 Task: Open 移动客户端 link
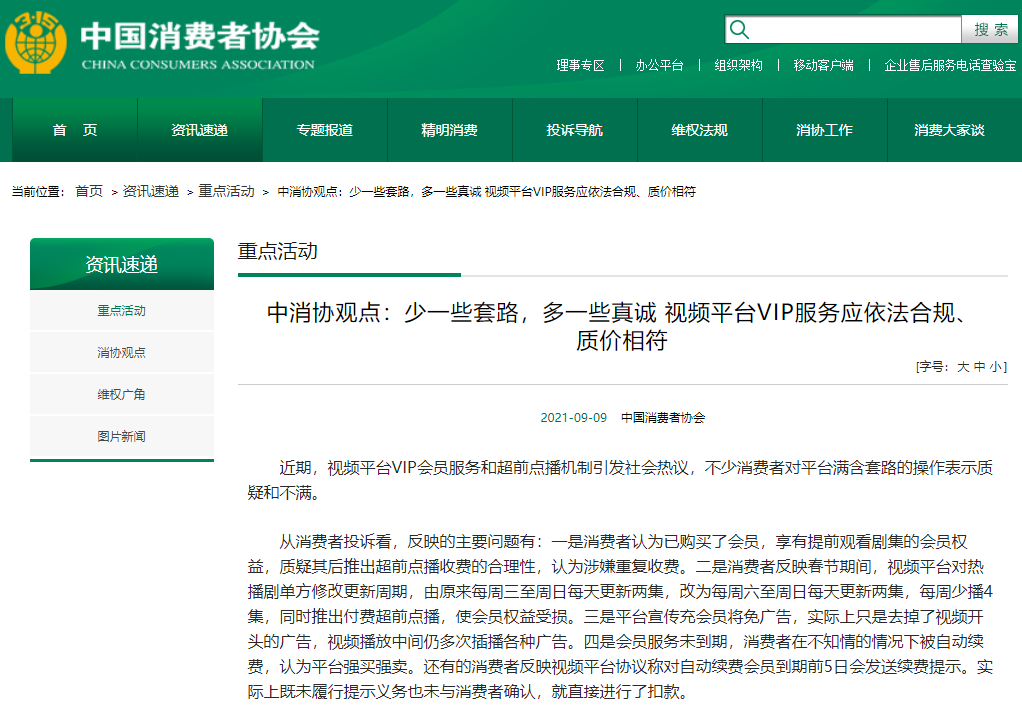[823, 65]
